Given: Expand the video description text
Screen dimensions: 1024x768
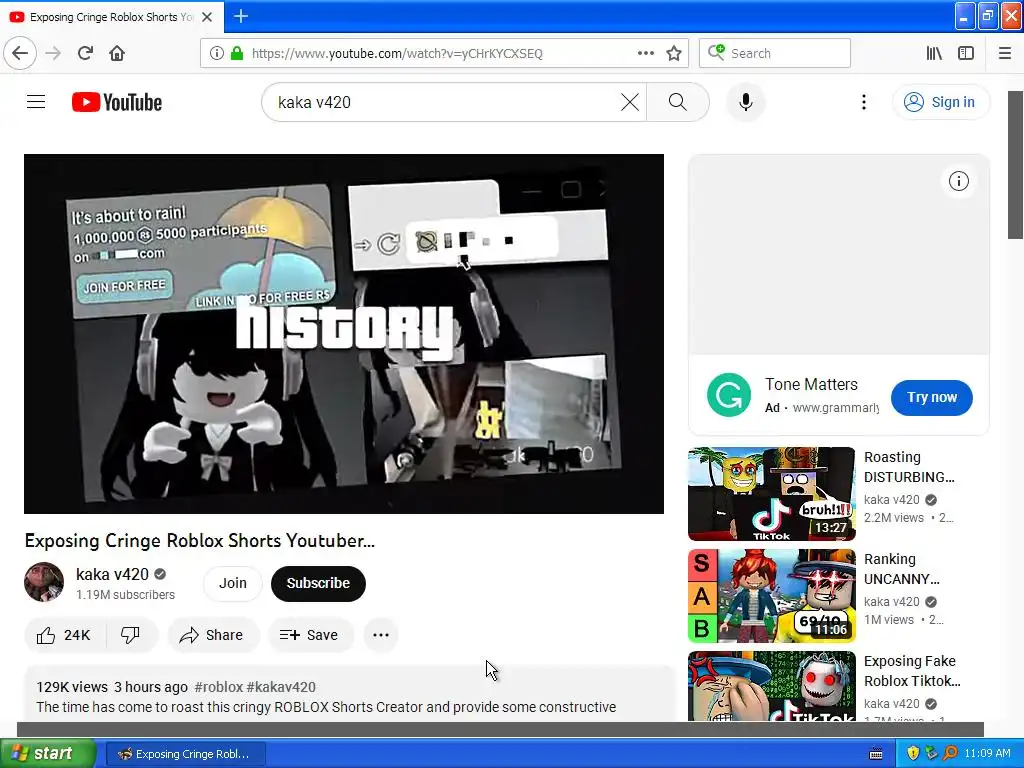Looking at the screenshot, I should [326, 707].
